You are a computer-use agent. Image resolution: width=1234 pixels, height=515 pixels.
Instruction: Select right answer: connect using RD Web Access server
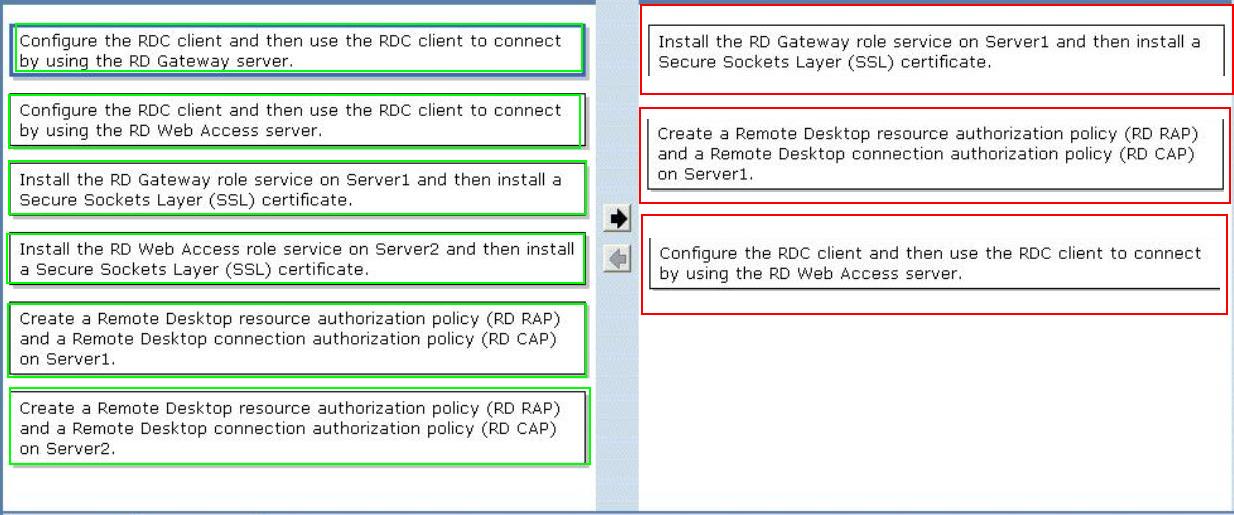point(934,264)
